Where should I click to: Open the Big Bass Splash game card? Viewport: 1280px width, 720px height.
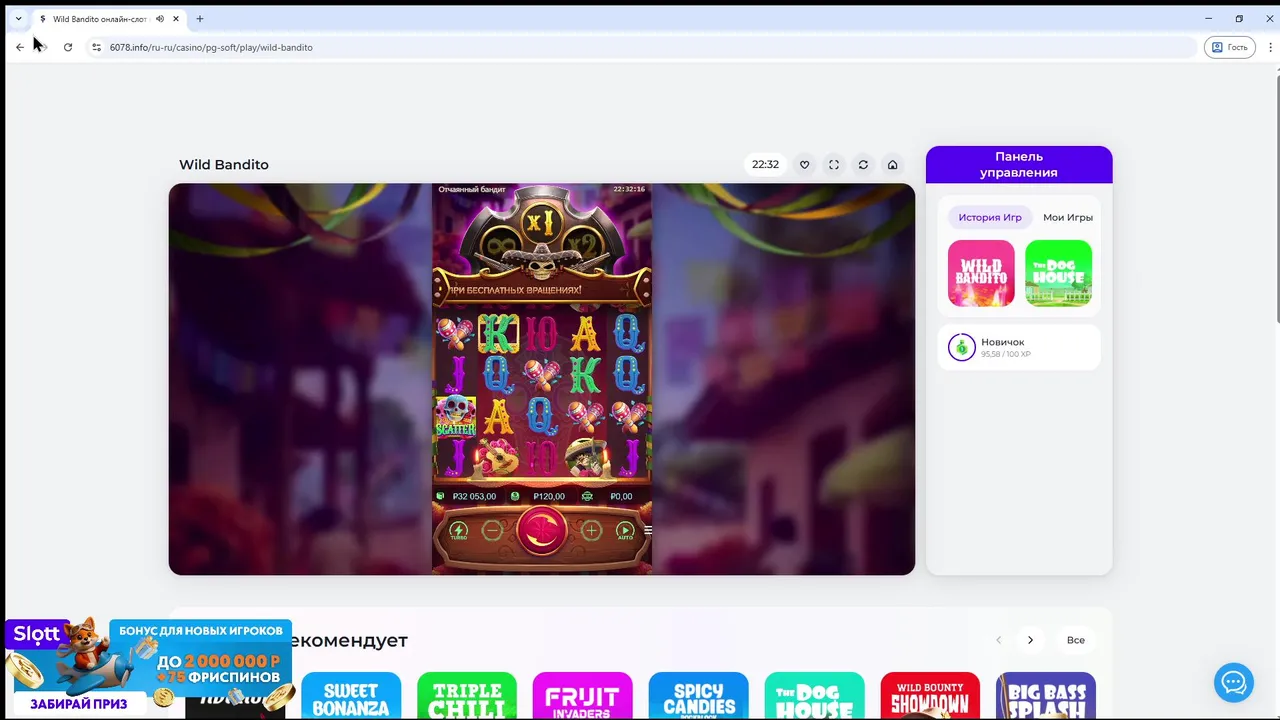click(1046, 696)
